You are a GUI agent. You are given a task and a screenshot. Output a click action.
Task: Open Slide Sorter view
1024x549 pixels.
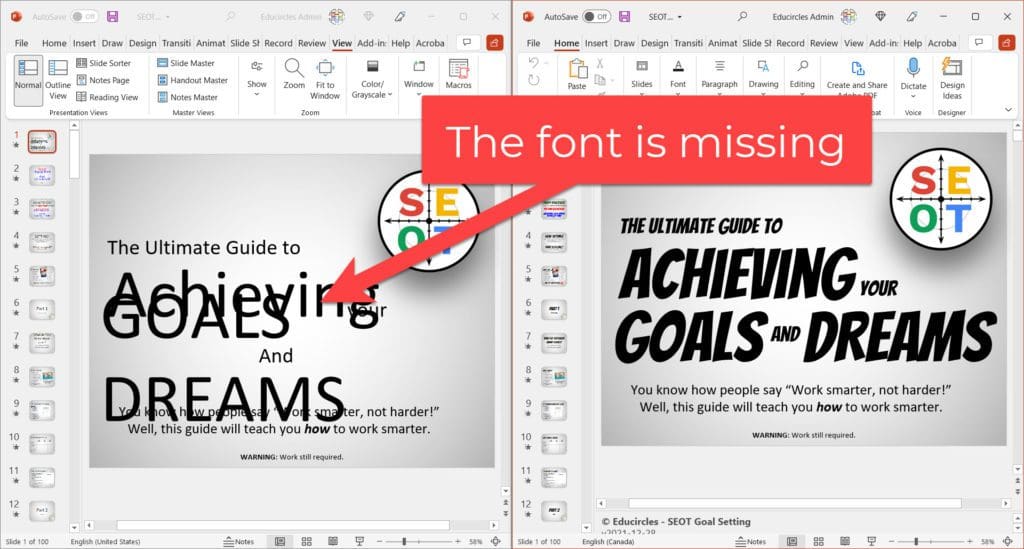click(x=103, y=63)
